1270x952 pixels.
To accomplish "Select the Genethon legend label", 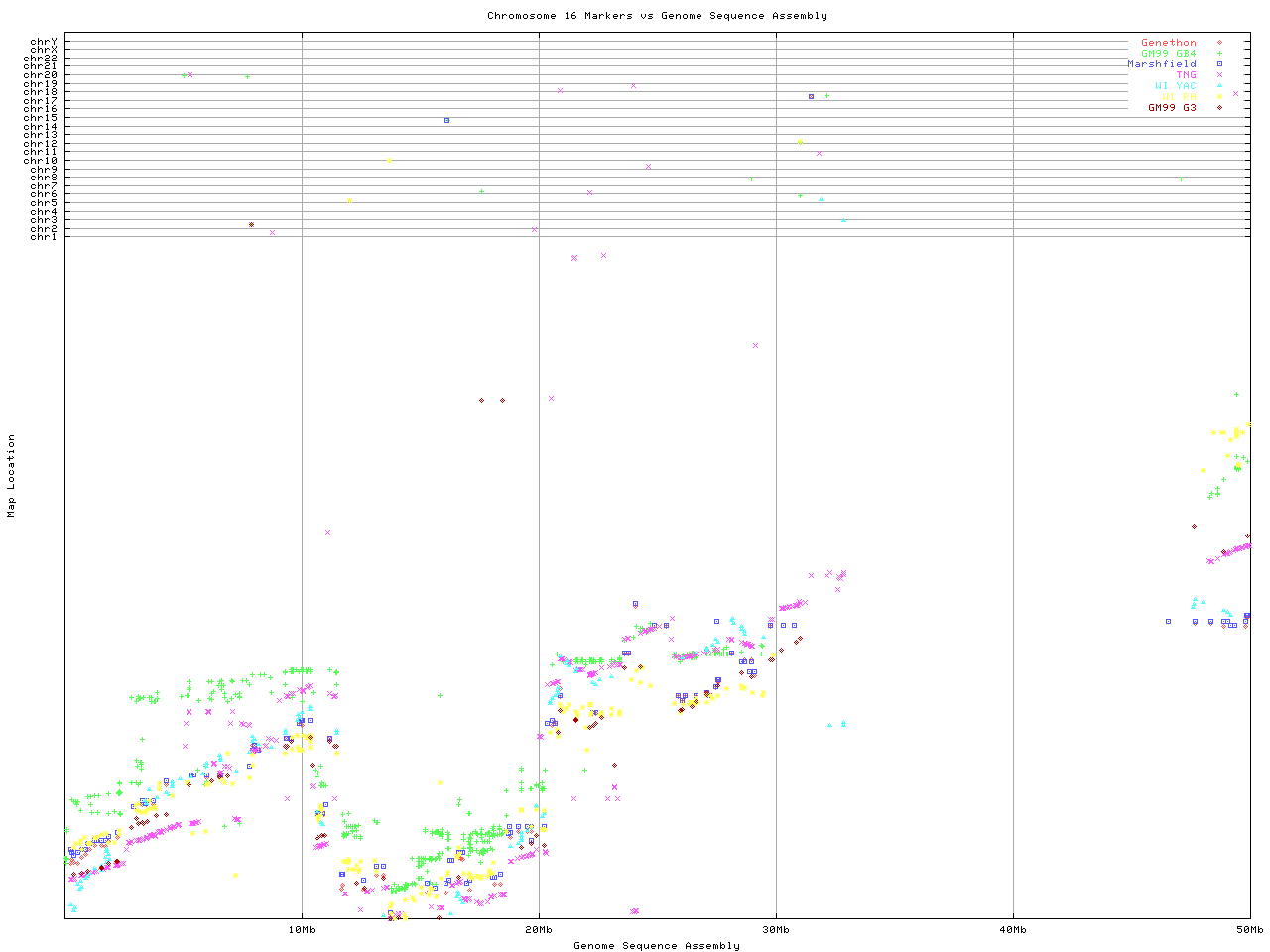I will point(1168,43).
